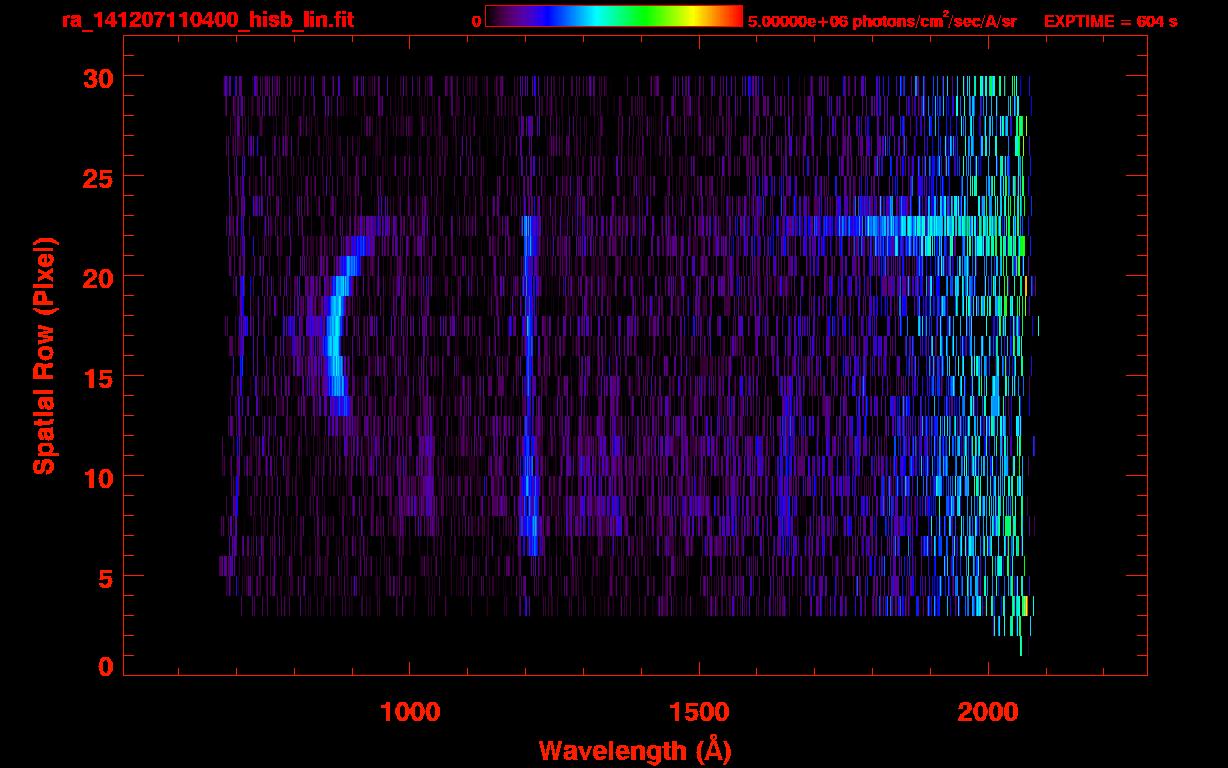This screenshot has width=1228, height=768.
Task: Click the Wavelength (Å) axis title
Action: click(635, 749)
